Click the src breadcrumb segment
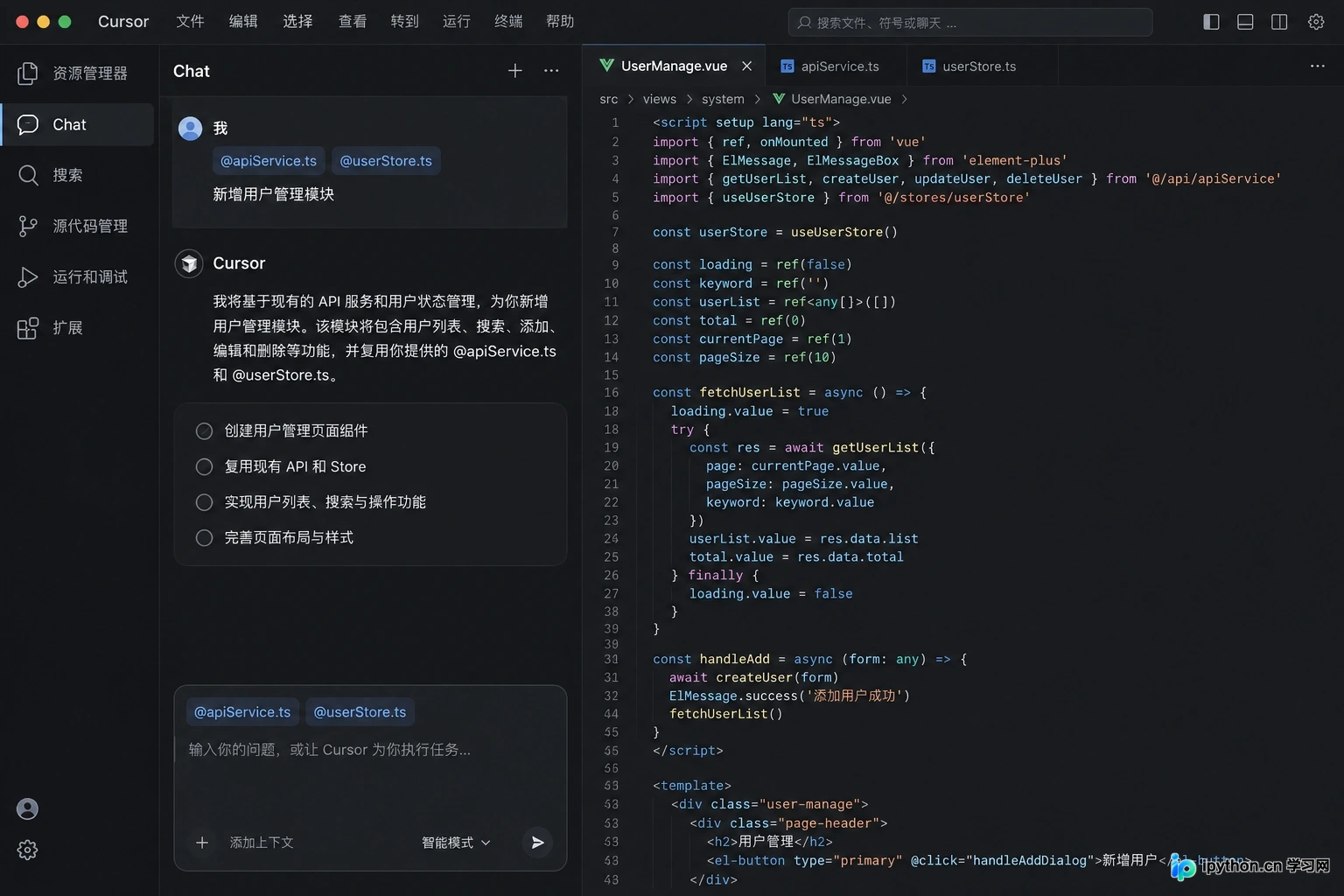Screen dimensions: 1344x896 coord(609,99)
